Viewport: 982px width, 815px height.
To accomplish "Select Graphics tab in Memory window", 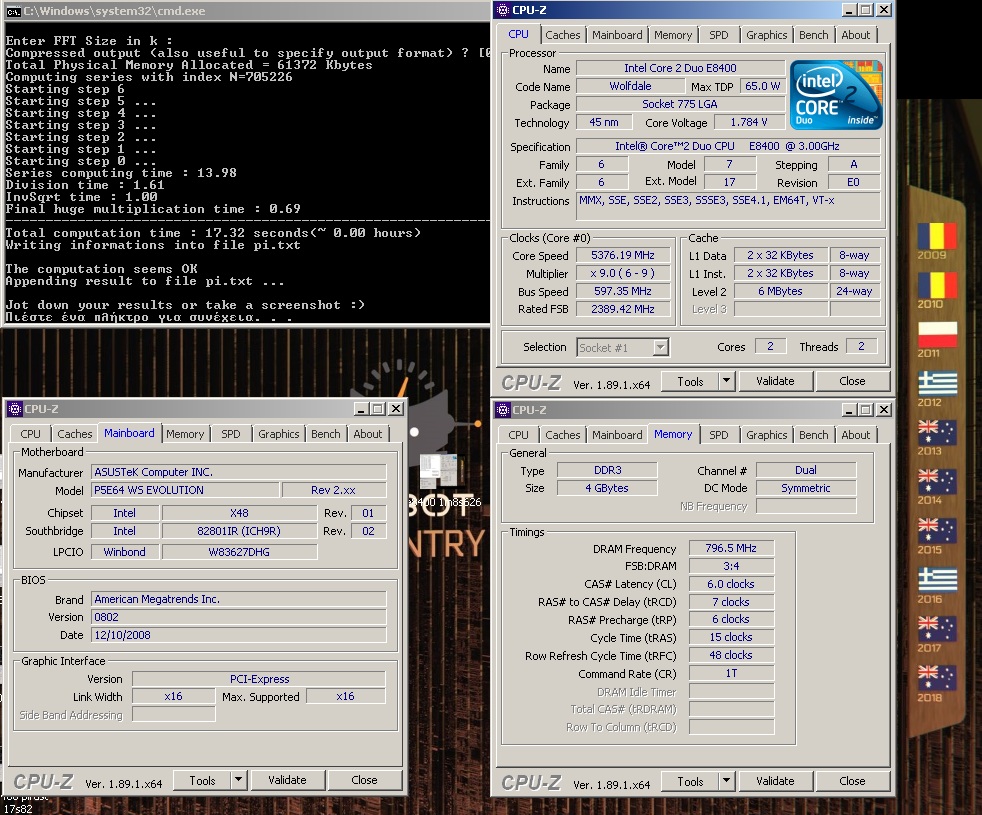I will point(766,435).
